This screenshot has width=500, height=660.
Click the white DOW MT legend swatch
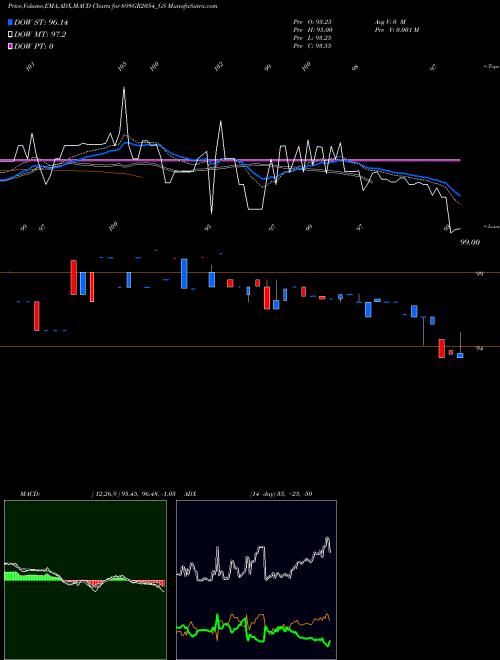pyautogui.click(x=10, y=35)
